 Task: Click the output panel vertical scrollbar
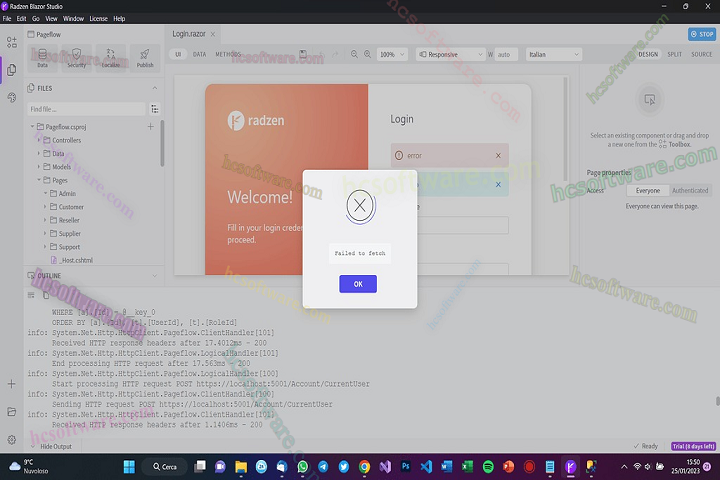pos(717,401)
